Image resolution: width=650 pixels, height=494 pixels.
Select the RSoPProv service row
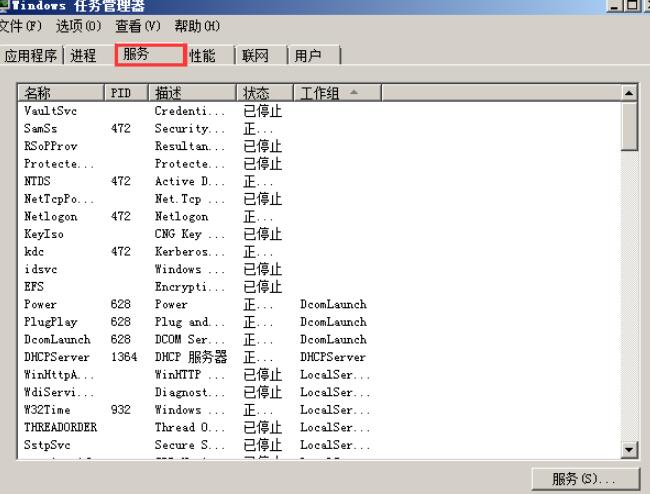pyautogui.click(x=319, y=146)
